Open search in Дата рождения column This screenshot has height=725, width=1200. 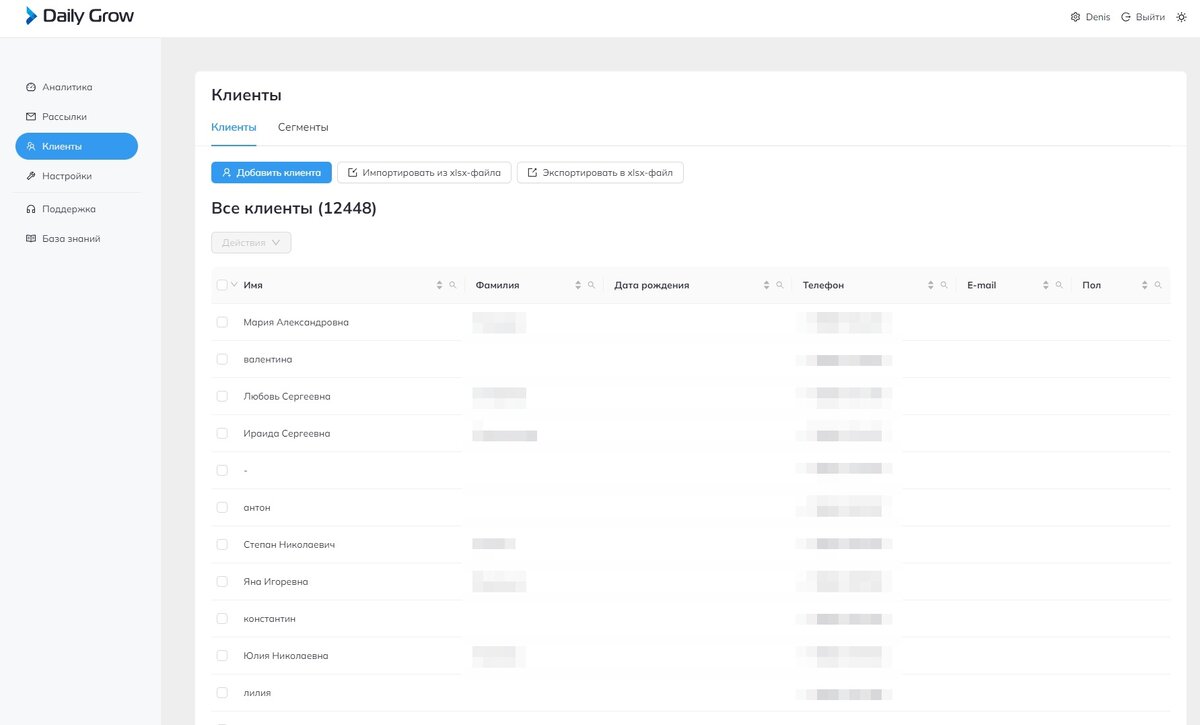pos(780,285)
